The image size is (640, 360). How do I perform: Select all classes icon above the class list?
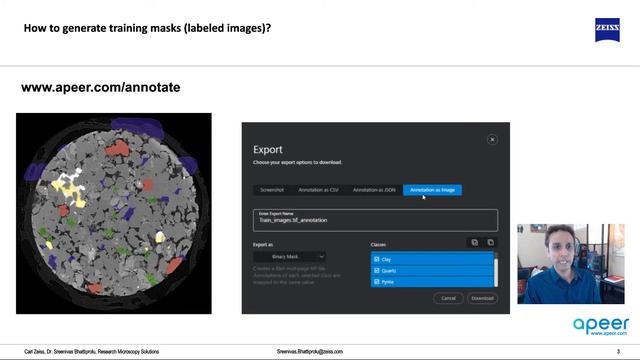point(475,242)
